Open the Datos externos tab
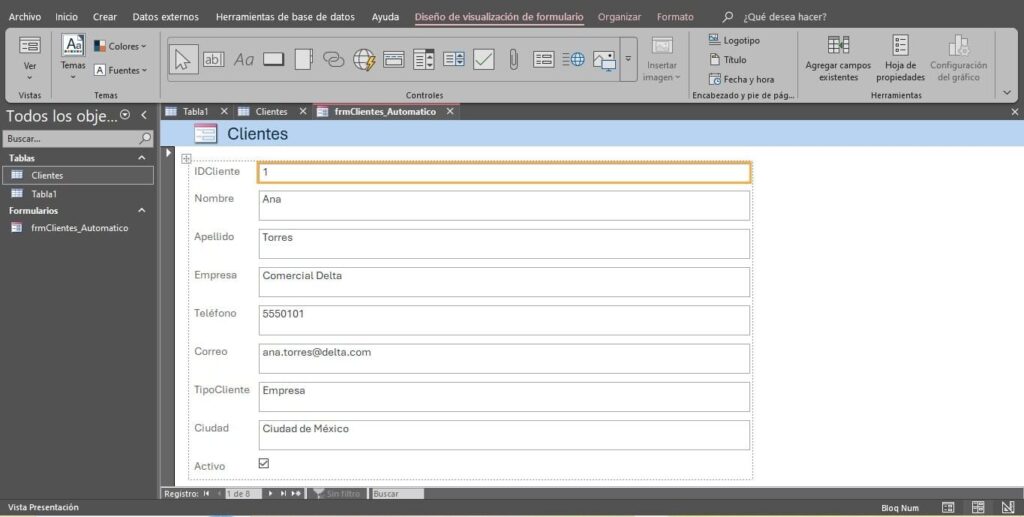This screenshot has height=517, width=1024. pos(165,17)
